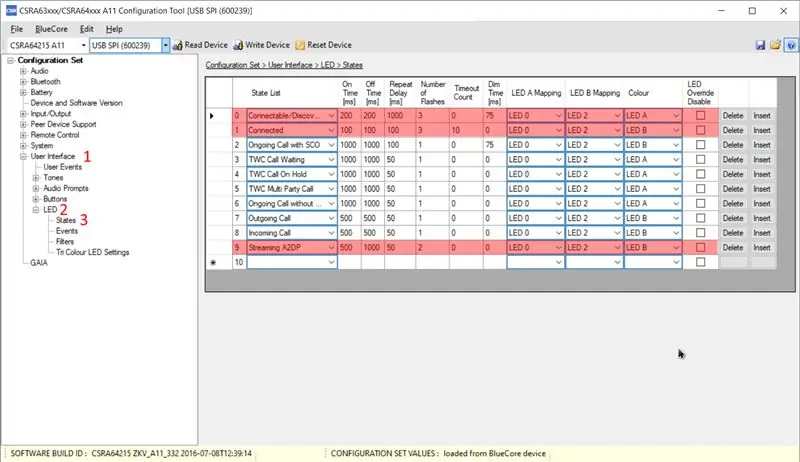This screenshot has width=800, height=462.
Task: Click the Reset Device toolbar icon
Action: click(x=300, y=45)
